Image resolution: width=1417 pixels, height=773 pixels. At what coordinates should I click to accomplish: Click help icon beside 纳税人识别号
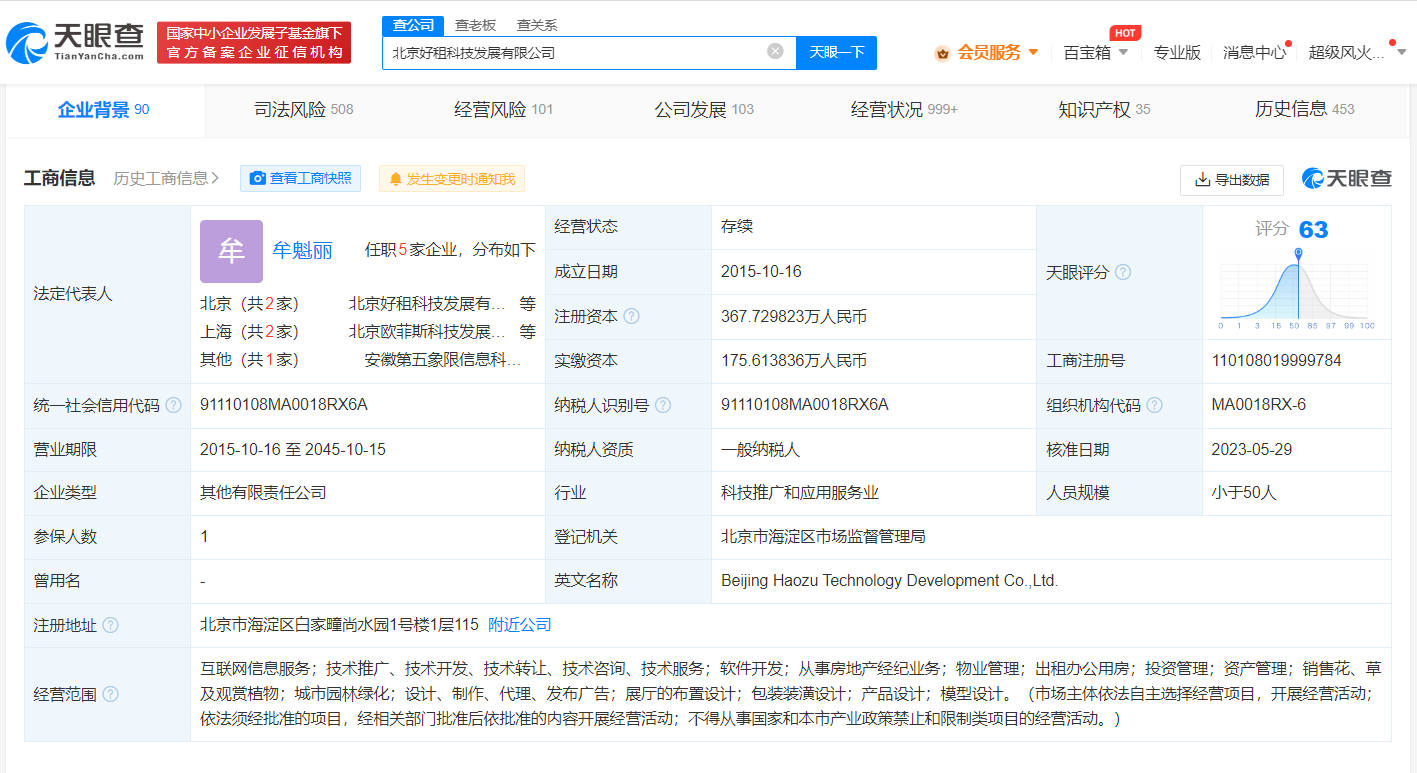[x=663, y=405]
